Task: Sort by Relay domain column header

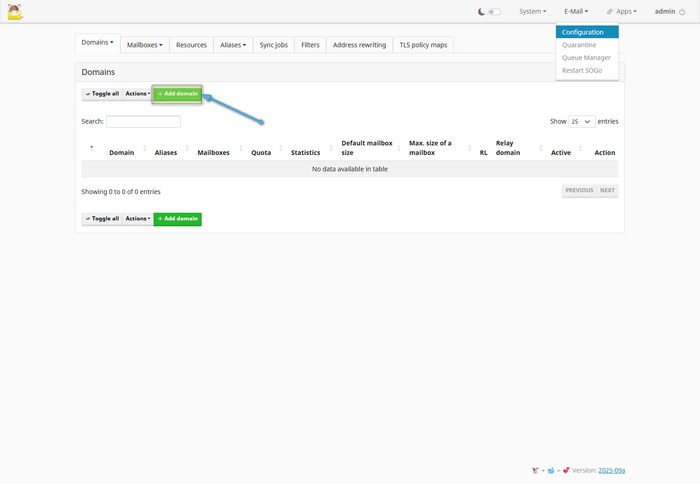Action: (508, 148)
